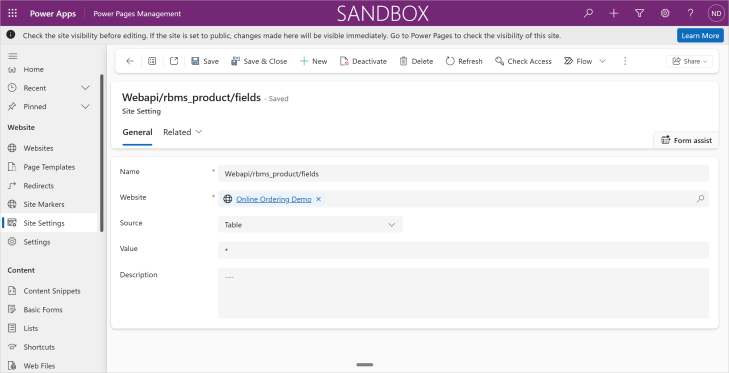Open the more commands overflow menu
729x373 pixels.
[x=625, y=61]
